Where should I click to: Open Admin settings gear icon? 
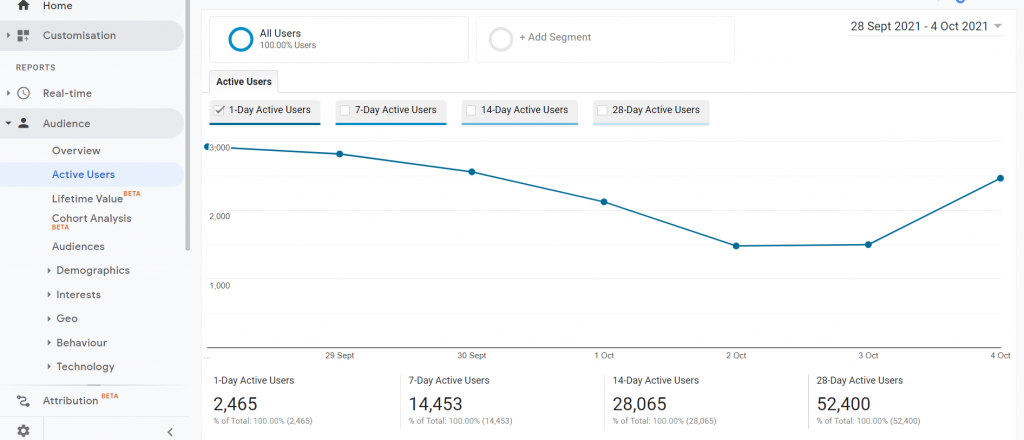pyautogui.click(x=23, y=431)
